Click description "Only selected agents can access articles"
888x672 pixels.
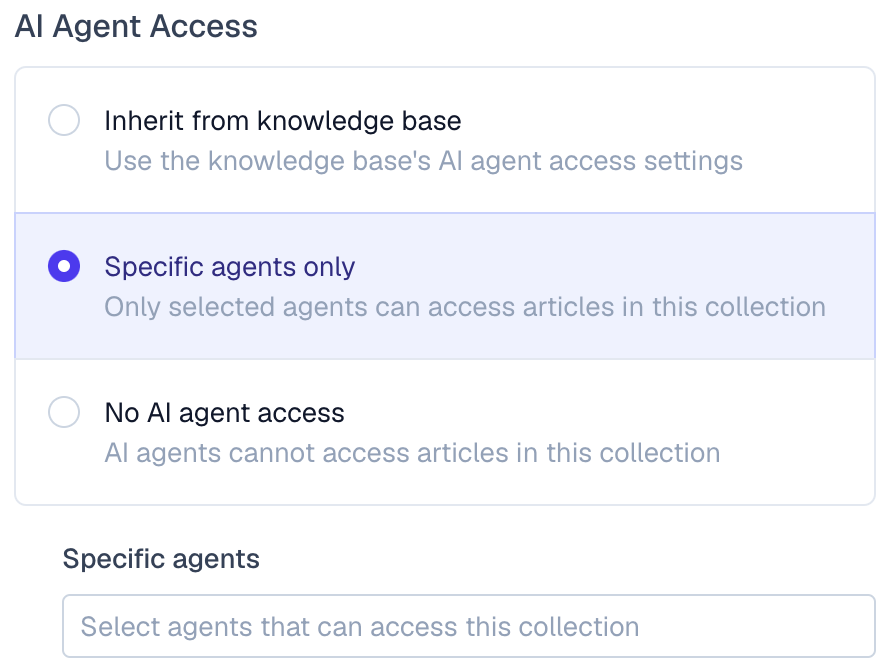tap(465, 306)
